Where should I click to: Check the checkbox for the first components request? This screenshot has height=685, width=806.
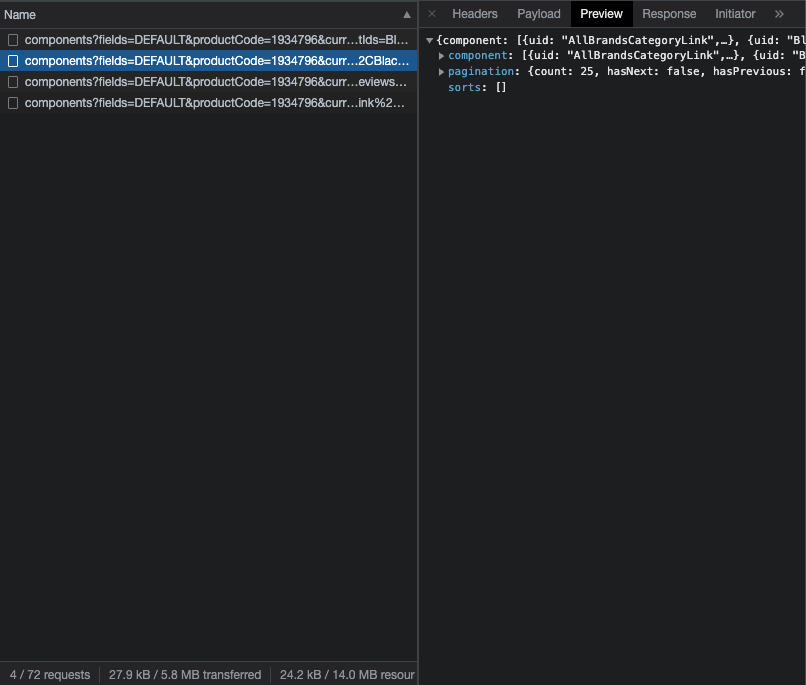13,39
